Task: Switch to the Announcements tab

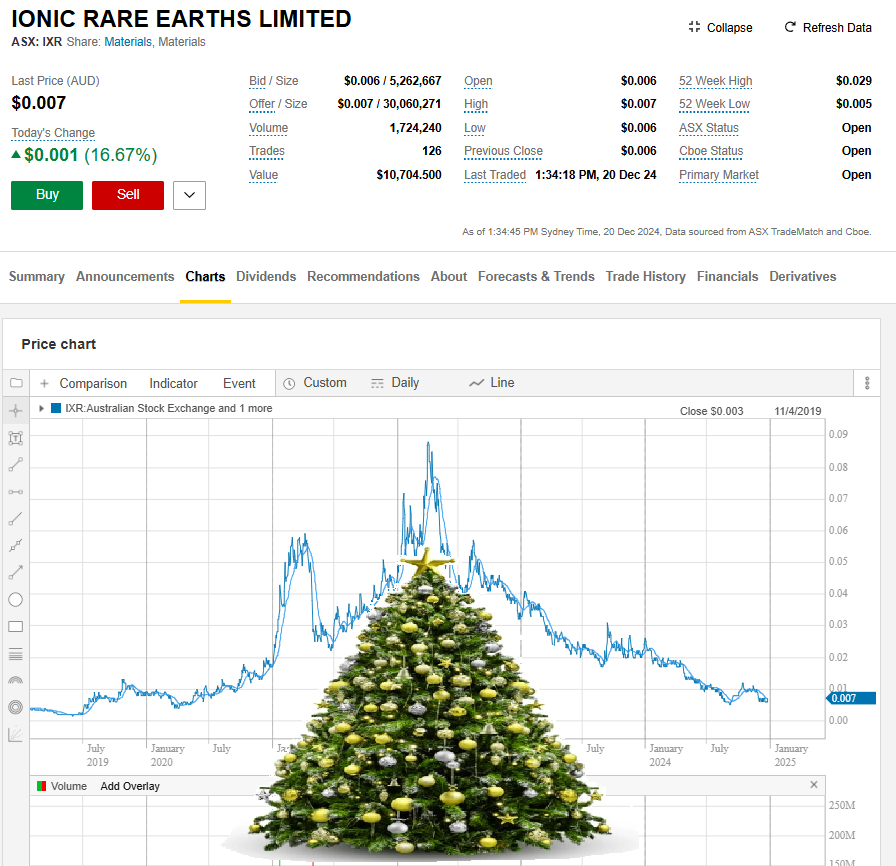Action: (125, 276)
